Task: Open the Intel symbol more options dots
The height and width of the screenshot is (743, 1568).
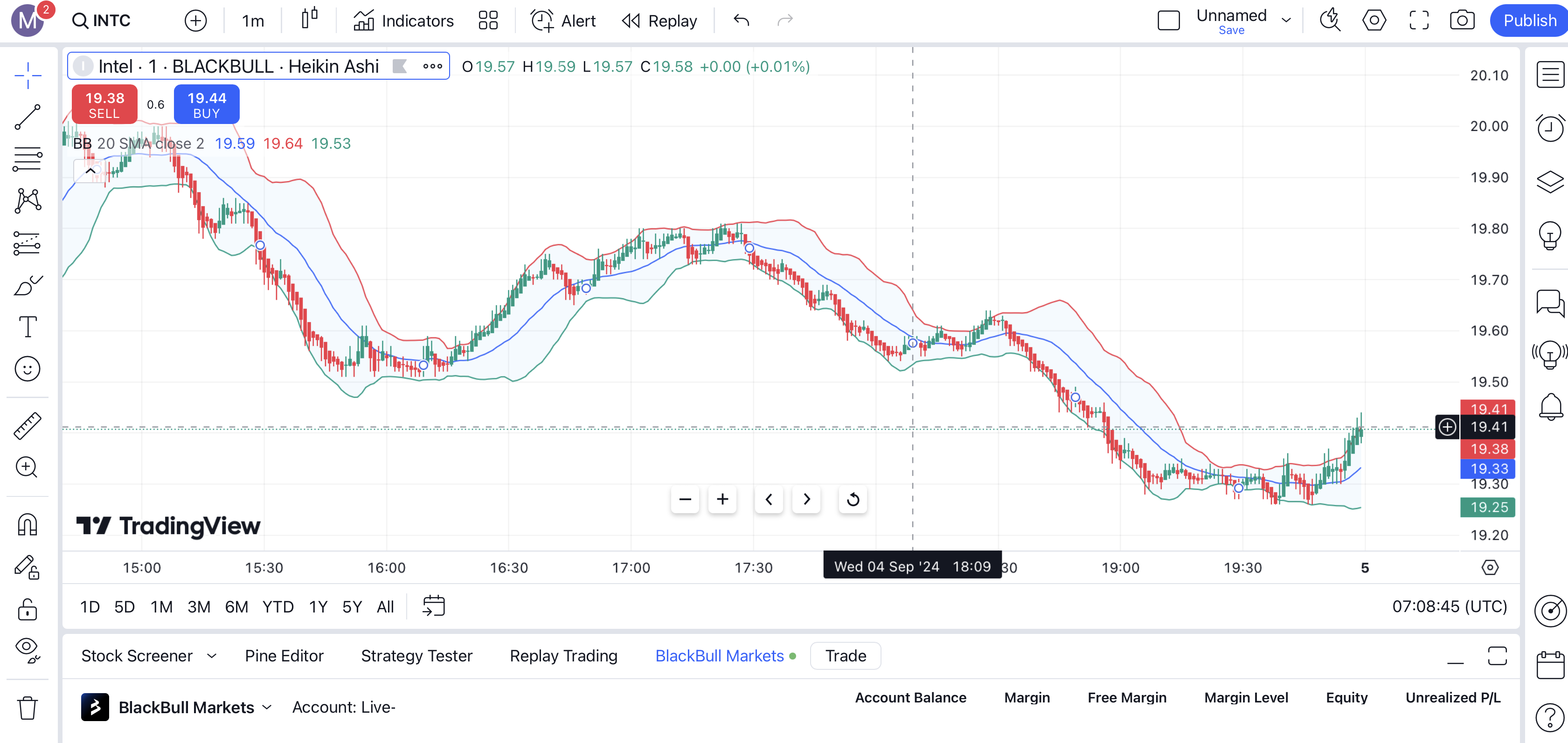Action: [x=433, y=66]
